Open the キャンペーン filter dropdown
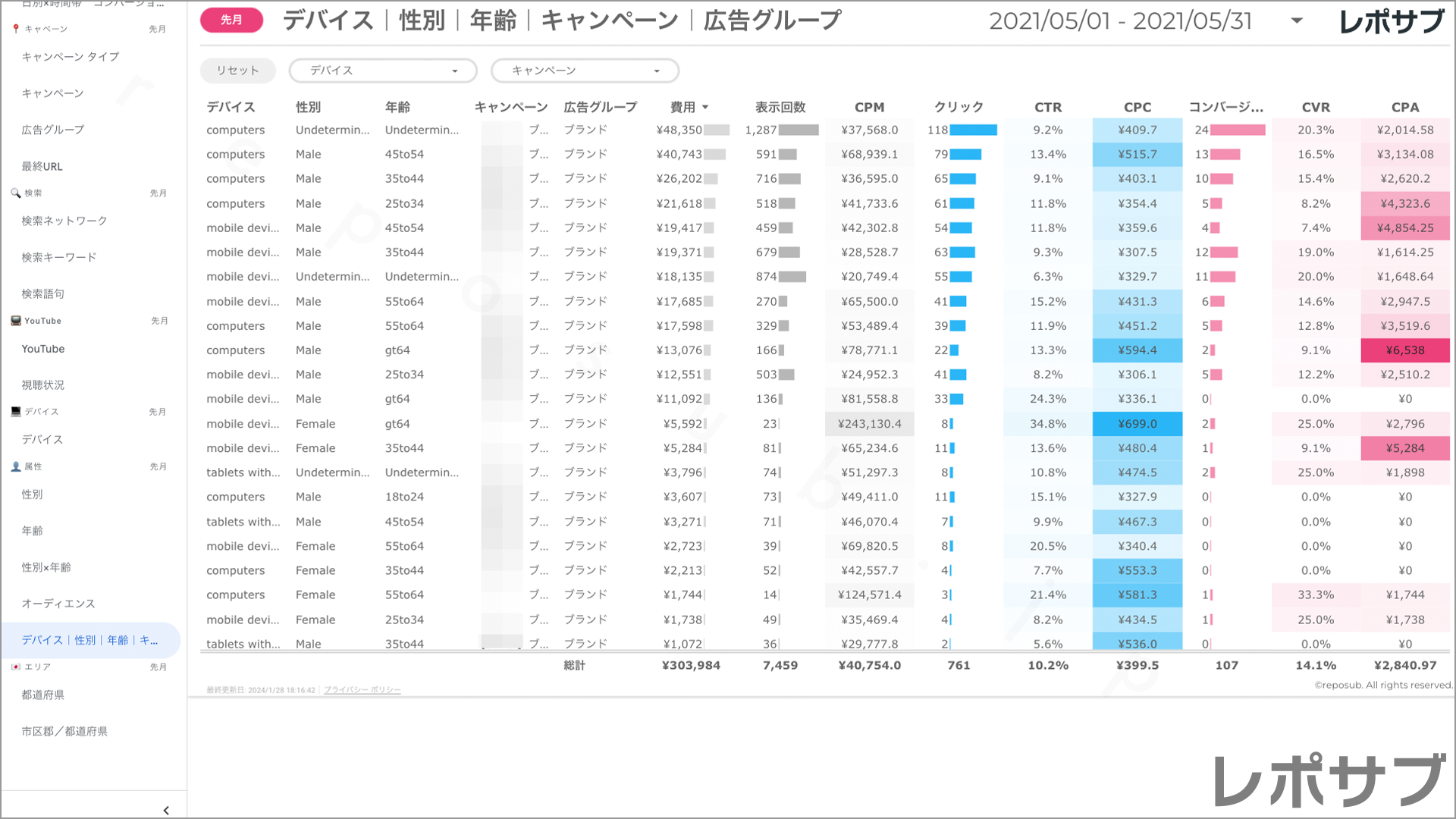The height and width of the screenshot is (819, 1456). pyautogui.click(x=585, y=70)
